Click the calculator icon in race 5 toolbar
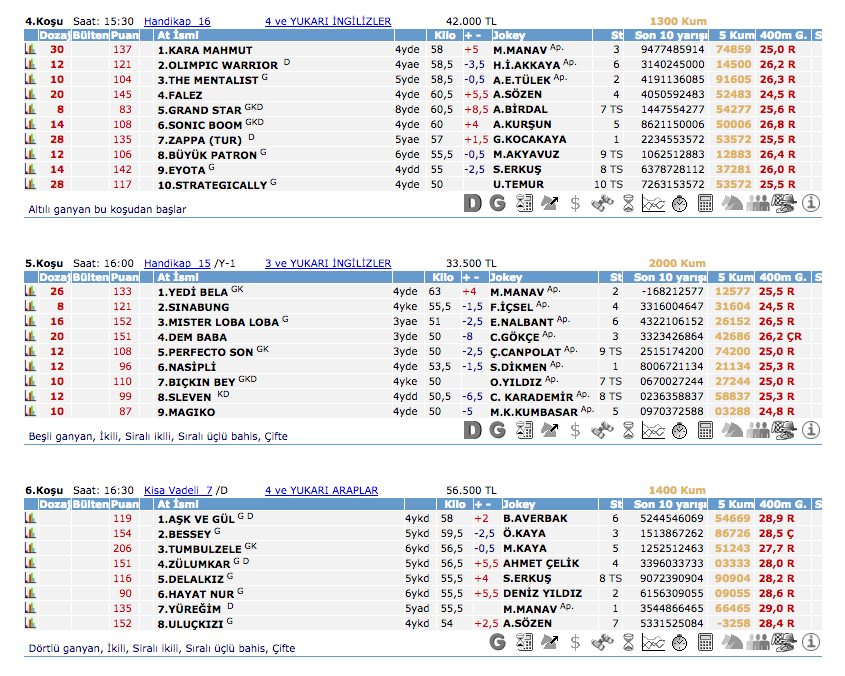This screenshot has width=845, height=676. click(706, 430)
